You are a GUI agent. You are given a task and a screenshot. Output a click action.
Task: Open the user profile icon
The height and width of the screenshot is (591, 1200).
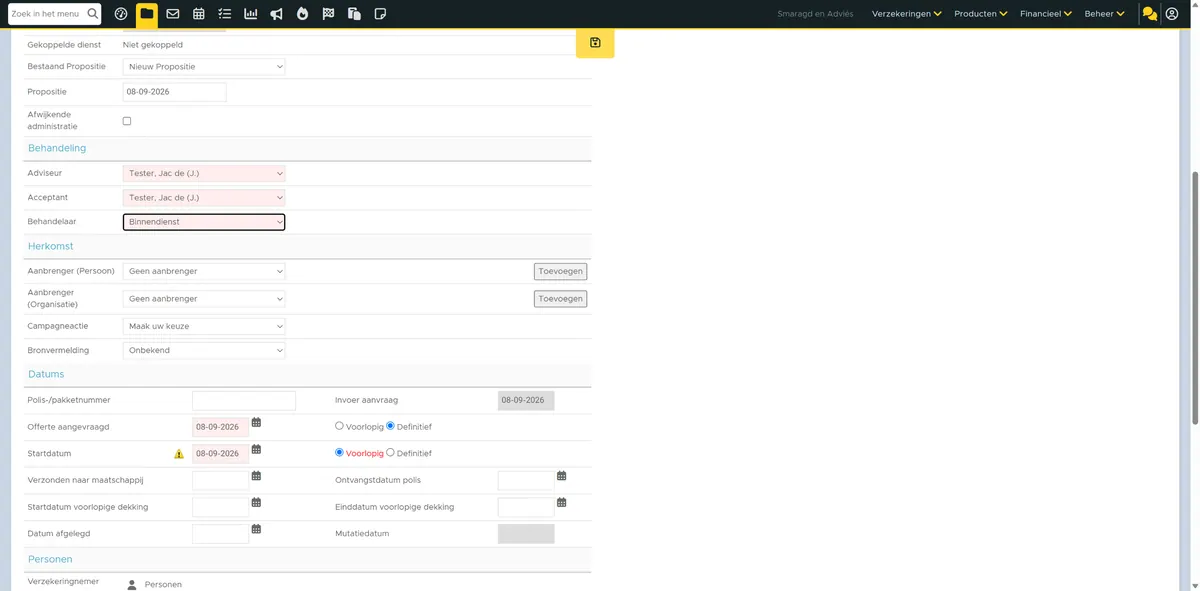tap(1172, 14)
